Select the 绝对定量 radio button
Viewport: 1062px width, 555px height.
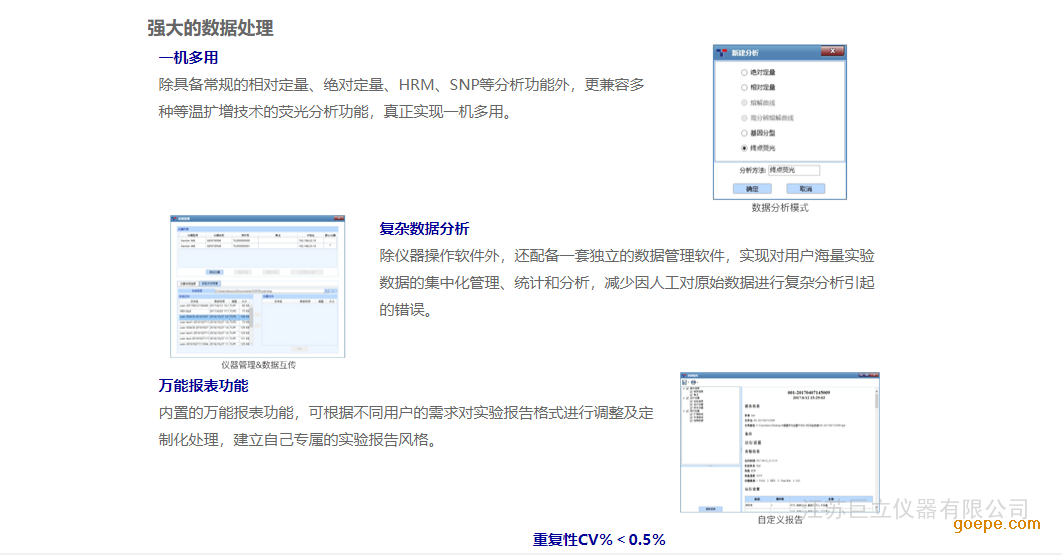pos(743,73)
